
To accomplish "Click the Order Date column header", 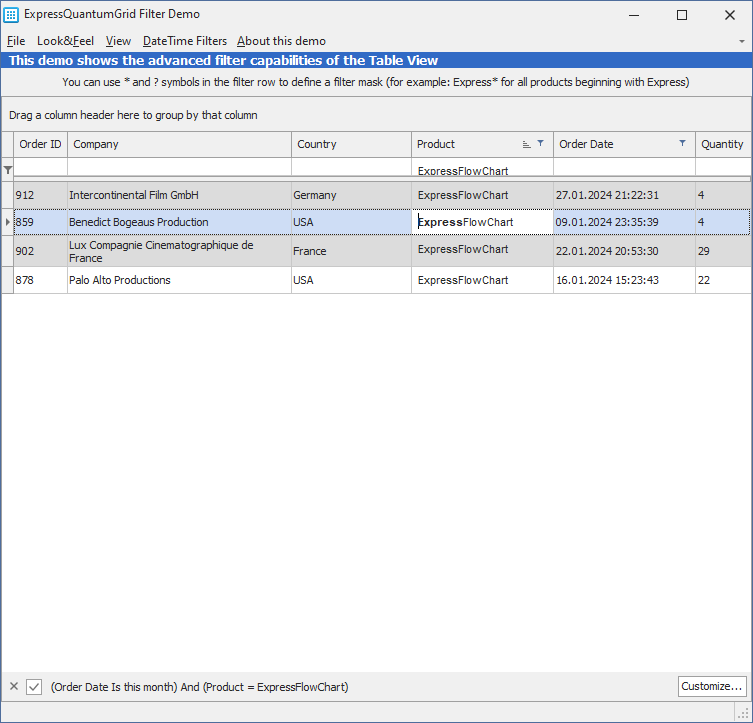I will [624, 144].
